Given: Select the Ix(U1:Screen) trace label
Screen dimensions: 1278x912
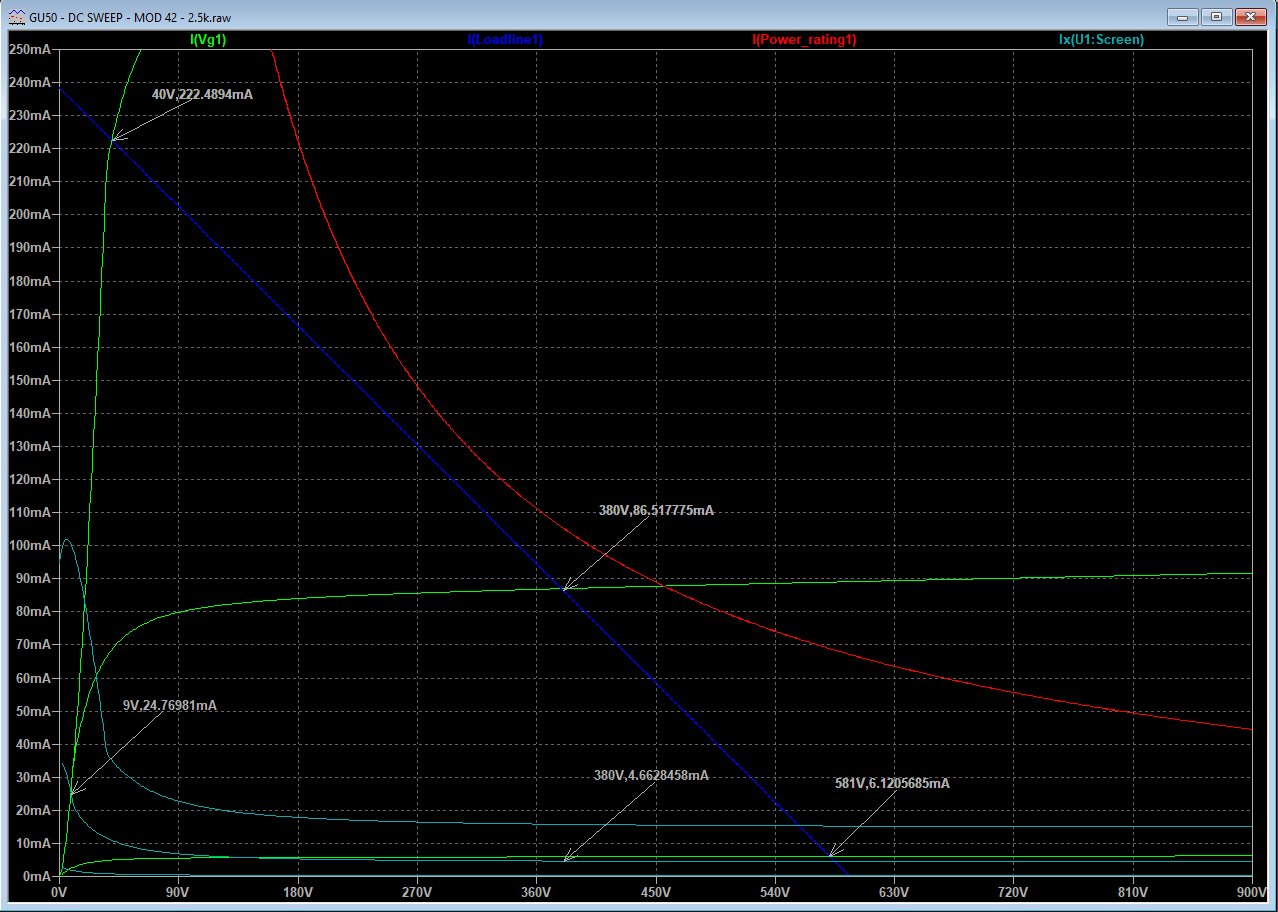Looking at the screenshot, I should 1101,40.
